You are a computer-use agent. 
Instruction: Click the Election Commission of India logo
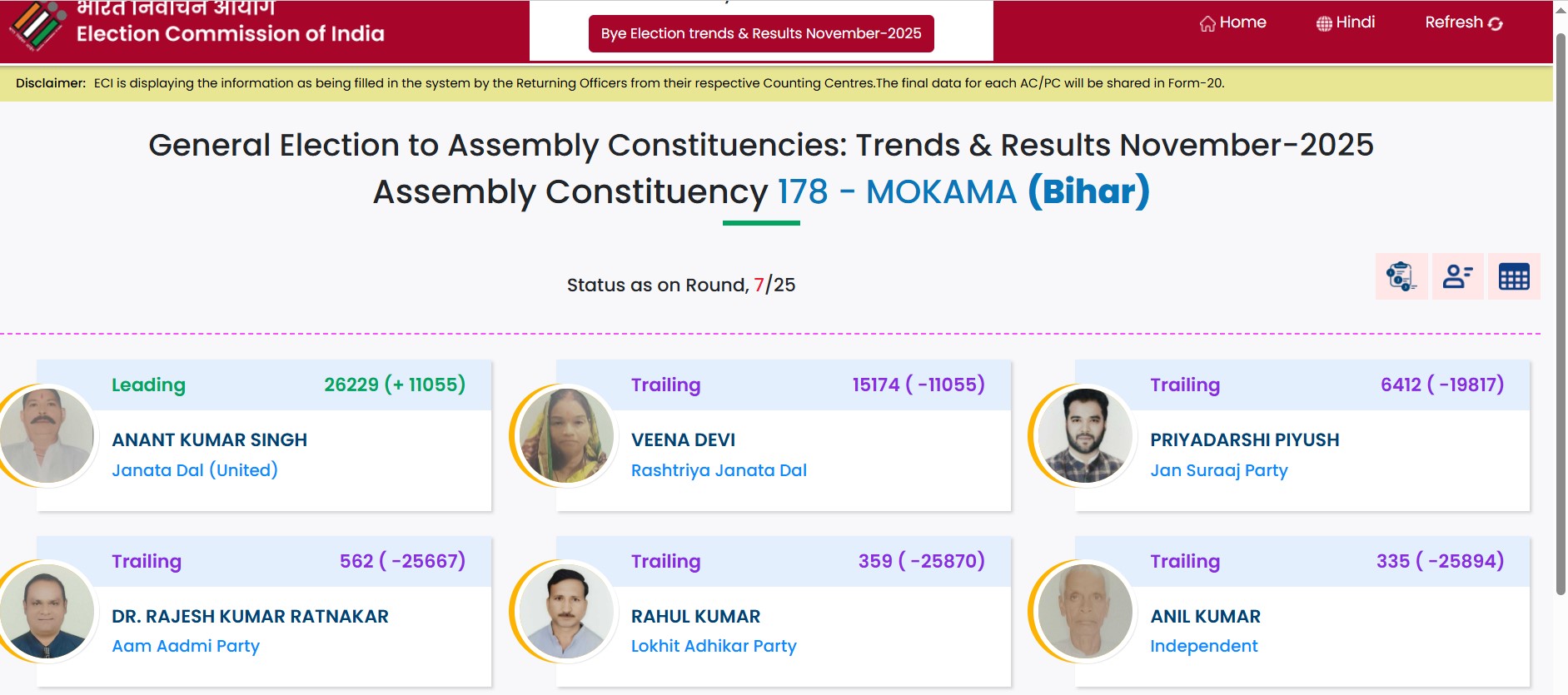click(x=37, y=25)
